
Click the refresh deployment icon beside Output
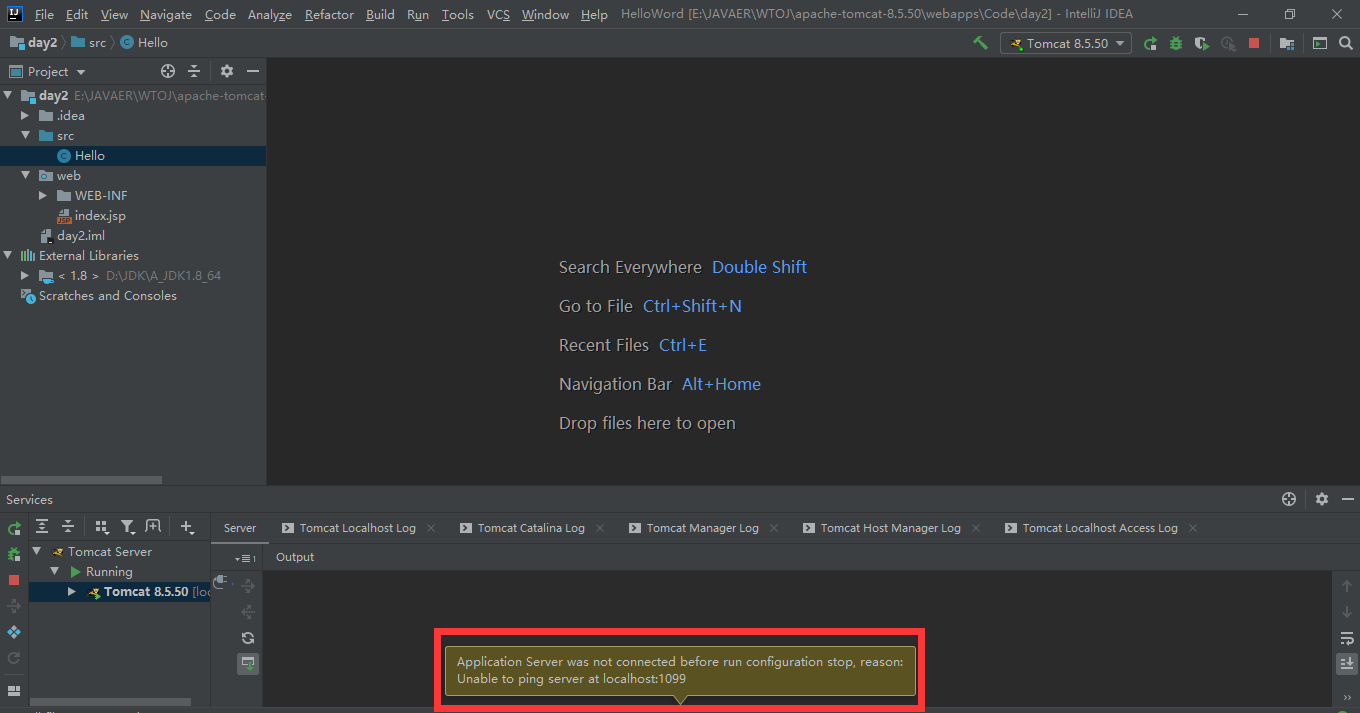(x=248, y=638)
